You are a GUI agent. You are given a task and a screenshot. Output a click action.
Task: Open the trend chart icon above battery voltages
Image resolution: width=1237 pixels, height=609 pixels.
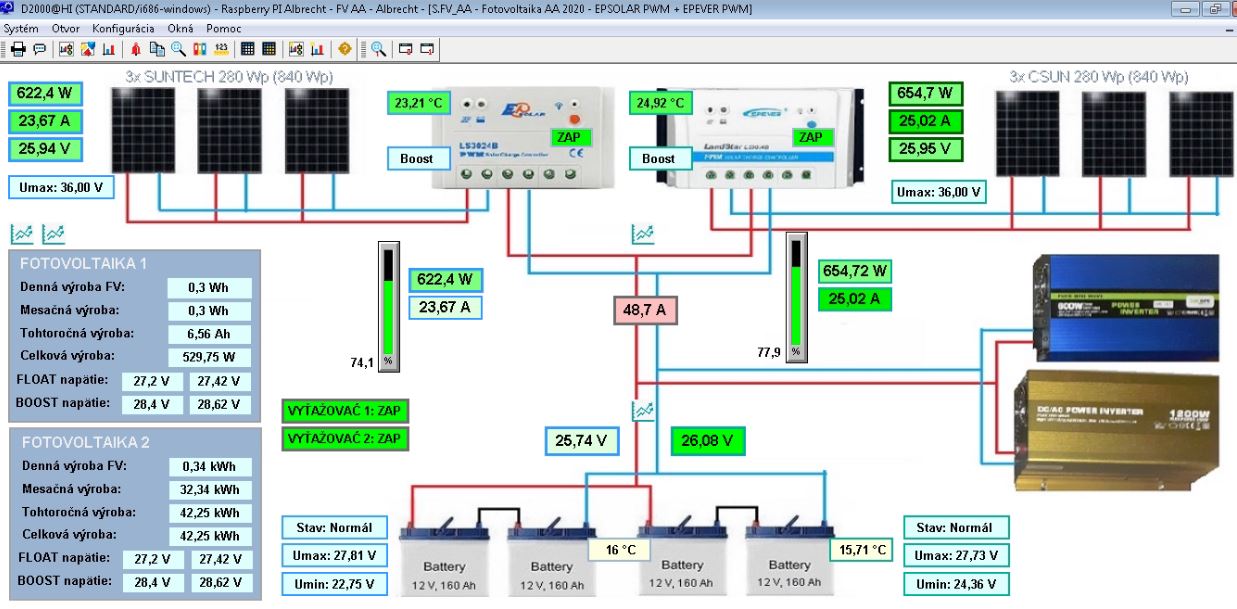click(645, 411)
